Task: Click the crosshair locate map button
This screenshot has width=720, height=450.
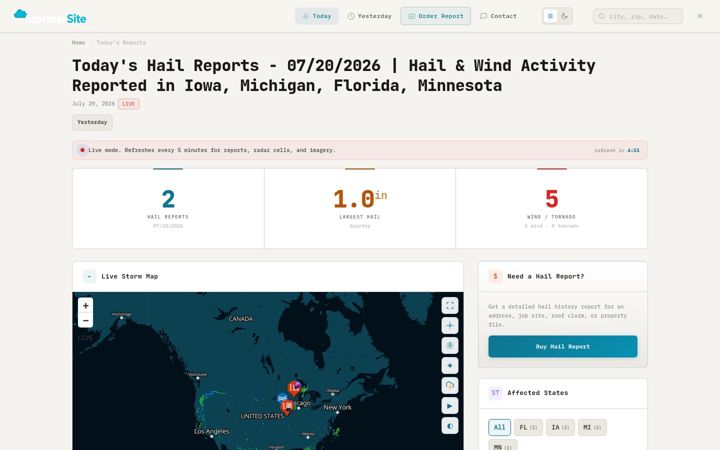Action: coord(450,326)
